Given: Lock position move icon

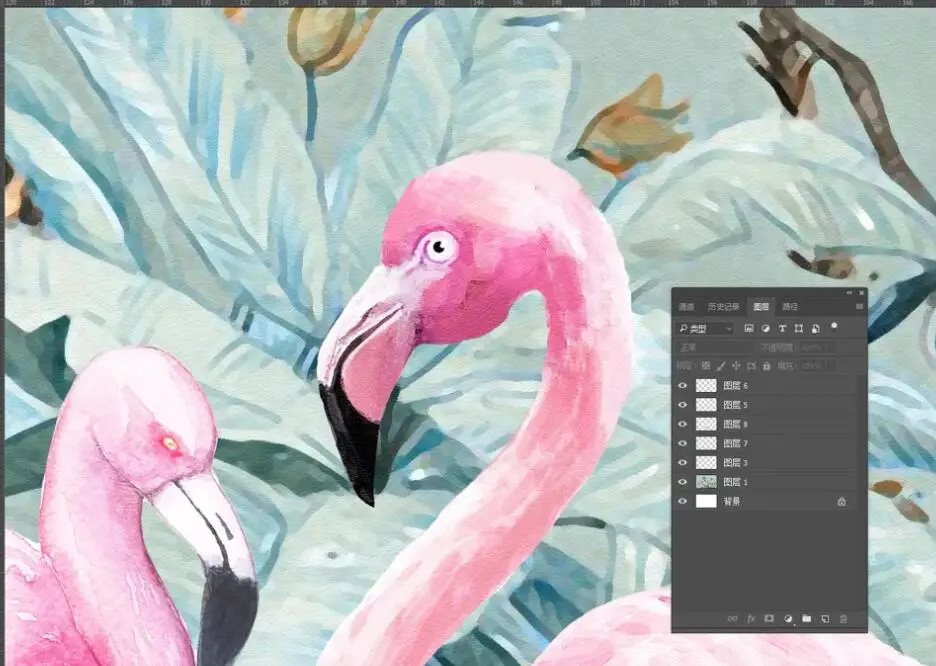Looking at the screenshot, I should [x=736, y=366].
